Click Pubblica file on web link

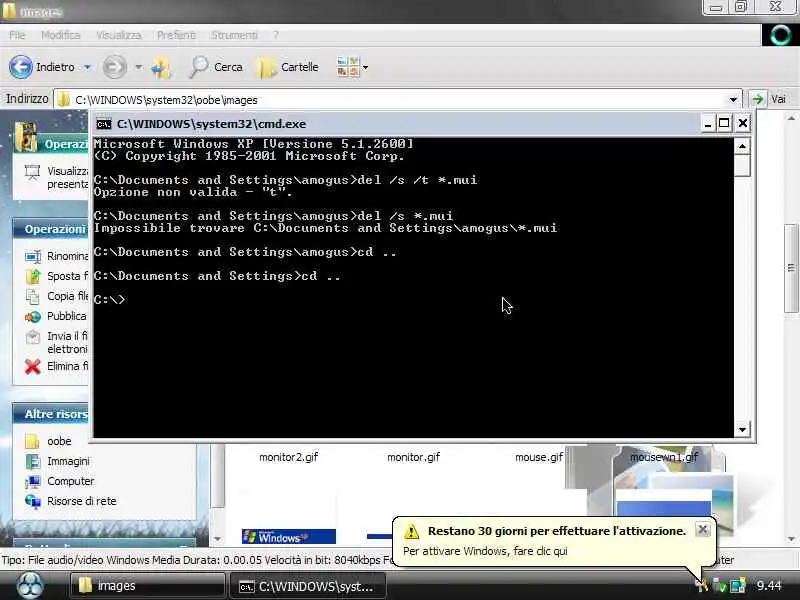tap(67, 316)
